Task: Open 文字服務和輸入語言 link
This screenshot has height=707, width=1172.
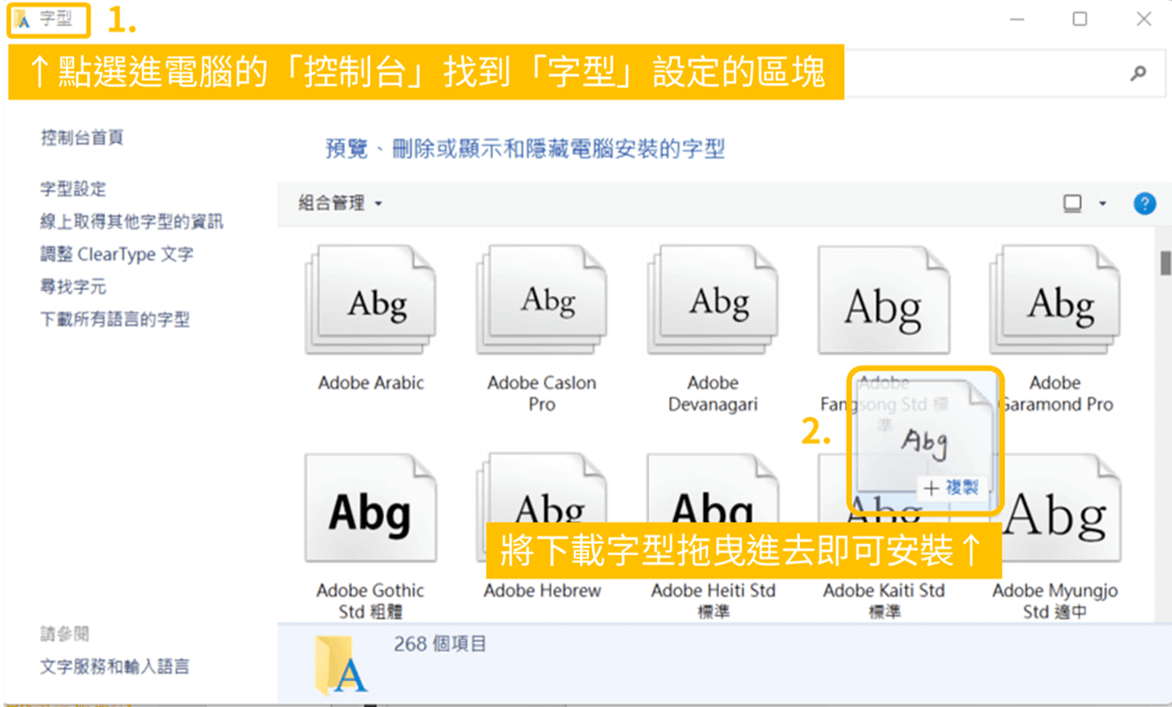Action: [115, 666]
